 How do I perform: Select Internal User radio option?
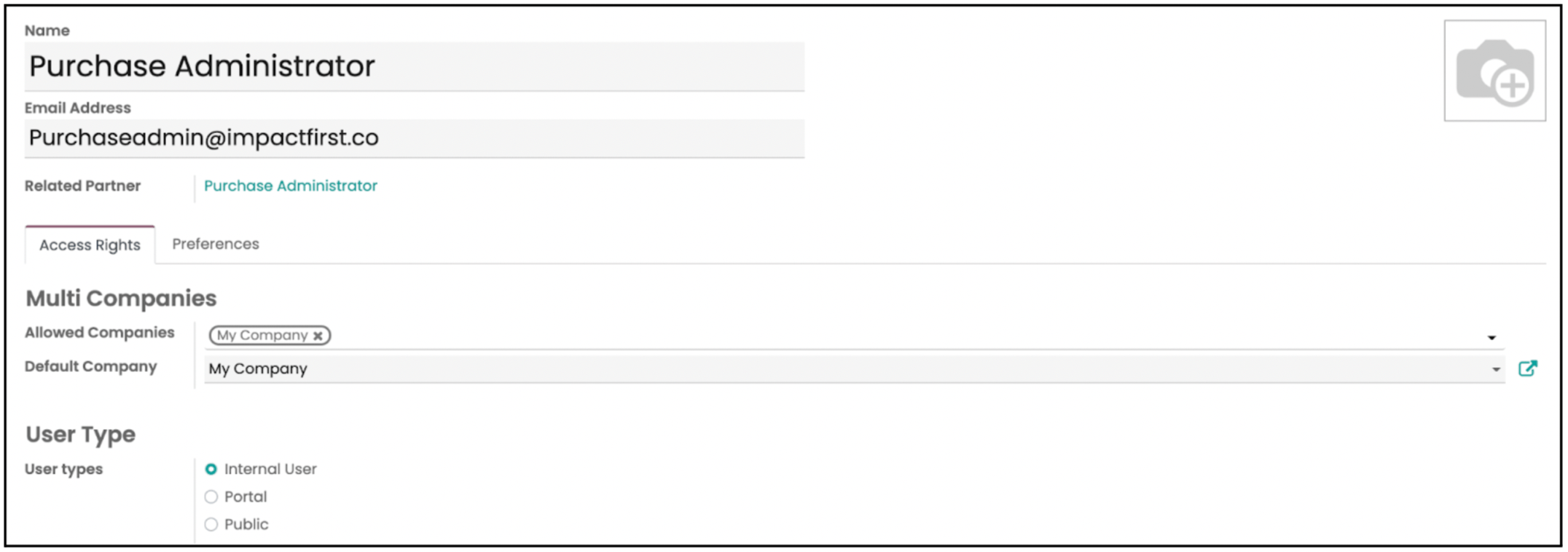[x=211, y=469]
